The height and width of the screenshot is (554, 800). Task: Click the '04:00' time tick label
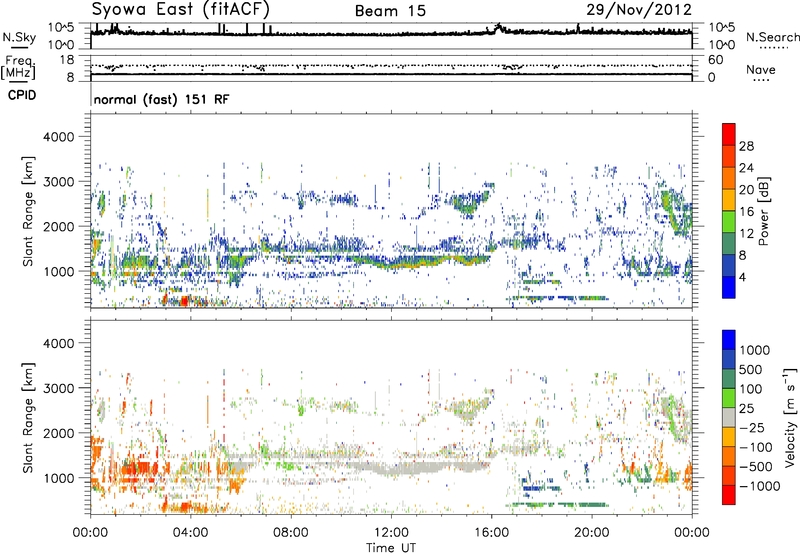click(x=191, y=533)
